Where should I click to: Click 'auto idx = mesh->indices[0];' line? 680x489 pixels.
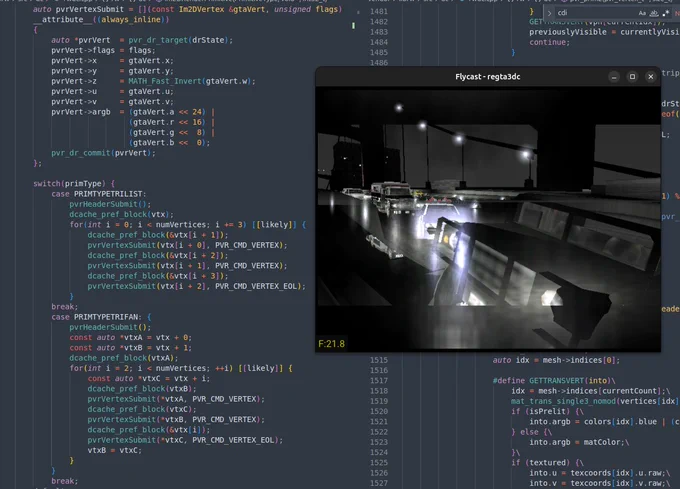click(x=556, y=360)
